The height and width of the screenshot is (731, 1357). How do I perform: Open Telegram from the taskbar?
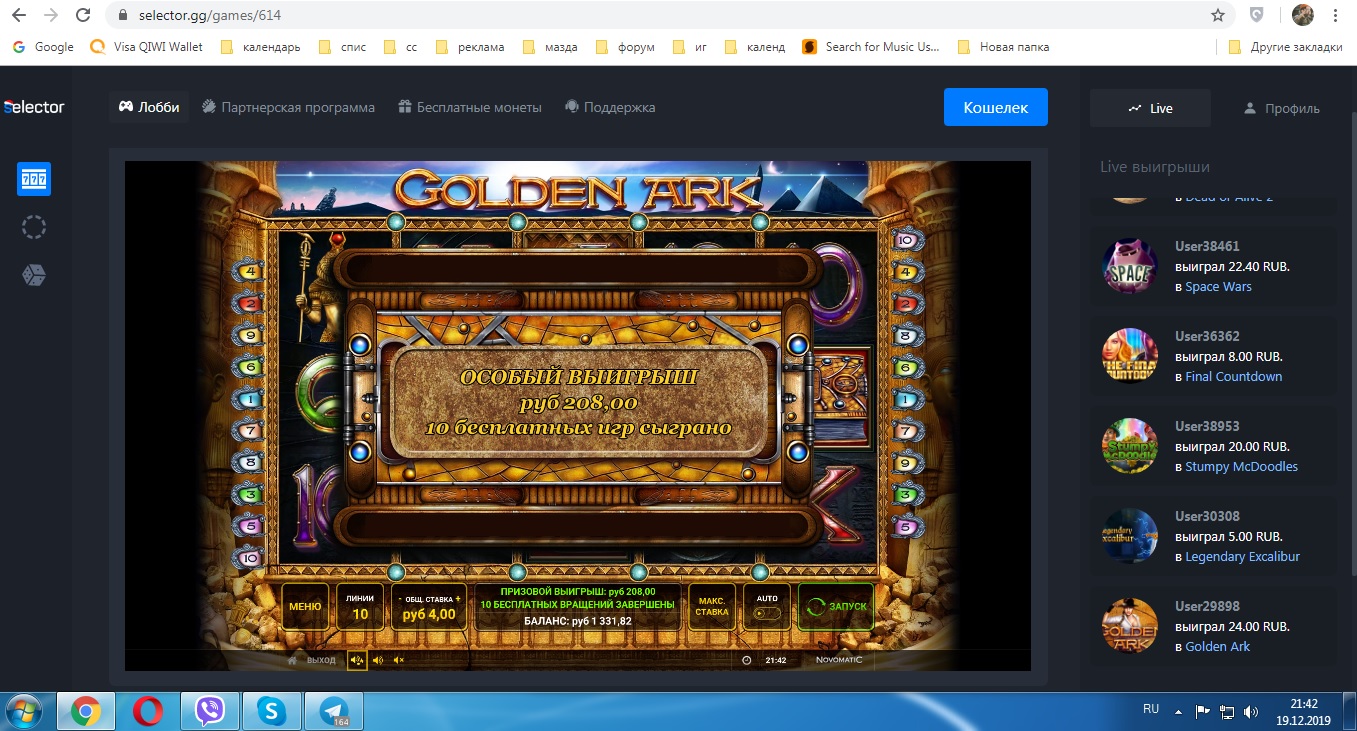[x=333, y=711]
